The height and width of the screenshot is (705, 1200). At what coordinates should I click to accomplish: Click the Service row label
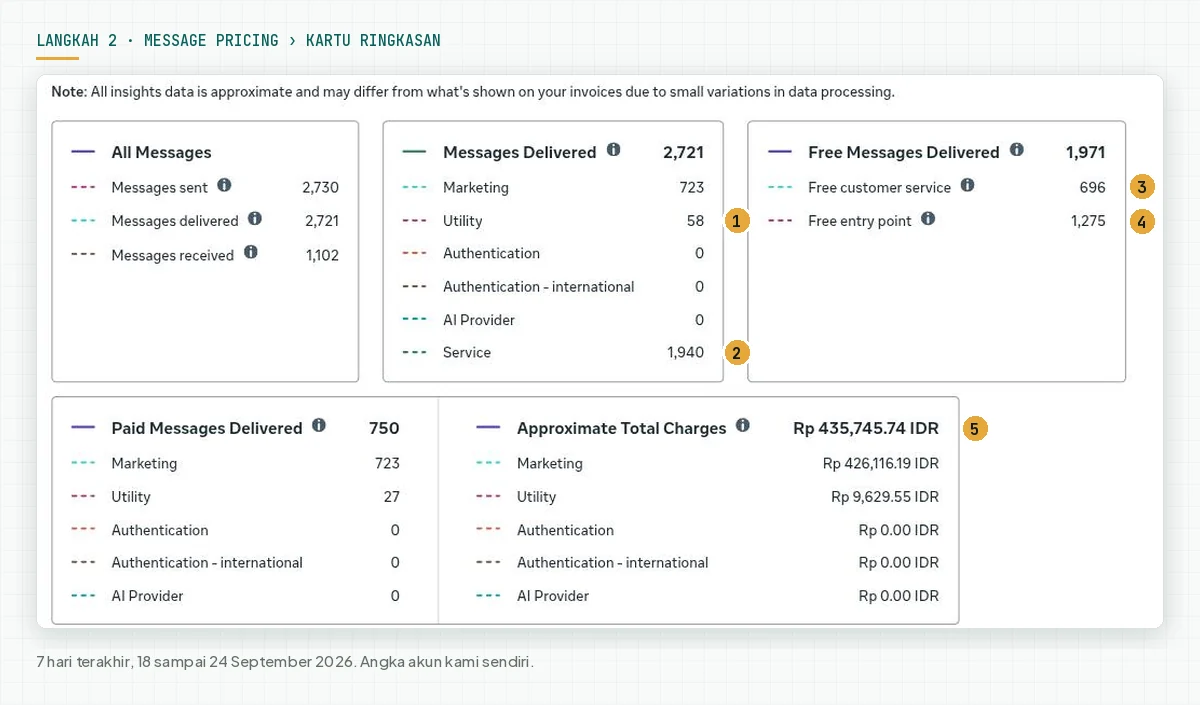467,352
